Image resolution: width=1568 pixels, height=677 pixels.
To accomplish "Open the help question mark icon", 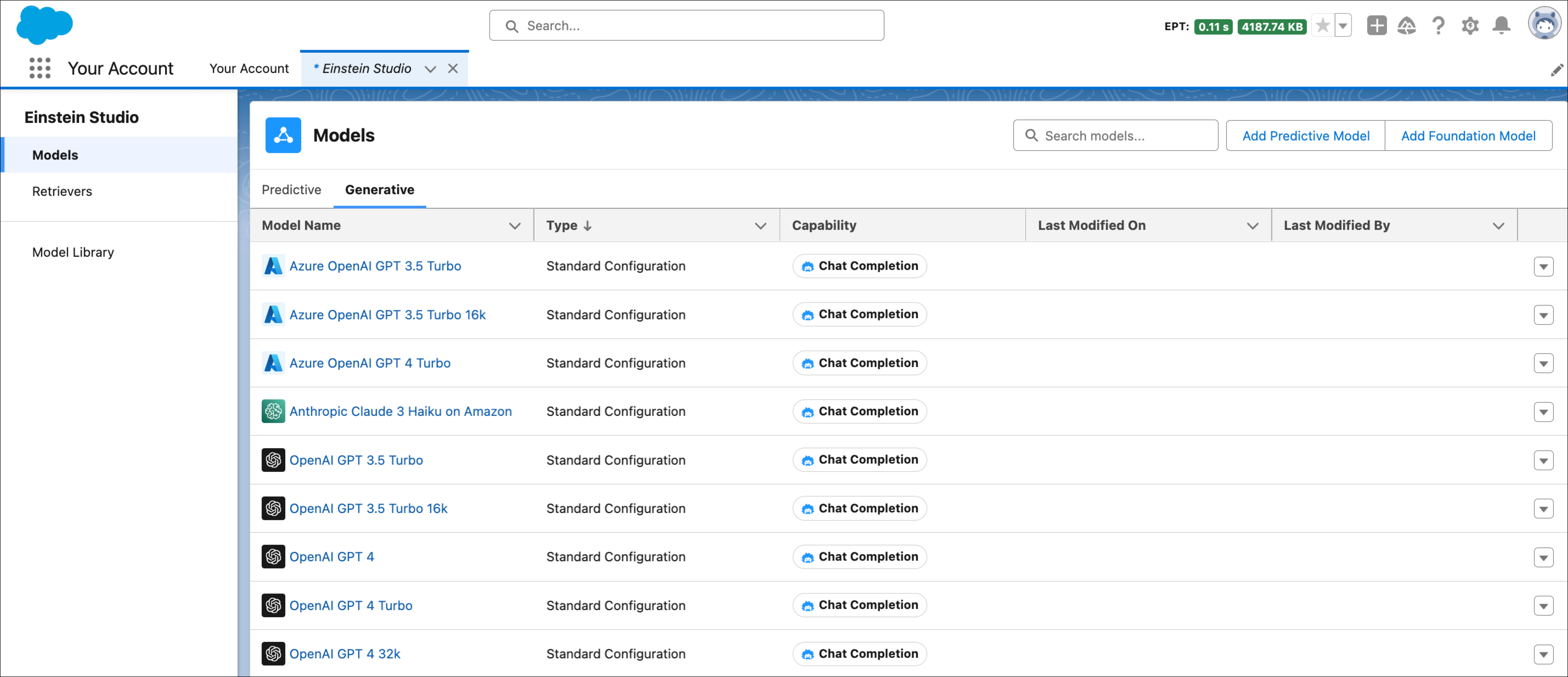I will click(1438, 26).
